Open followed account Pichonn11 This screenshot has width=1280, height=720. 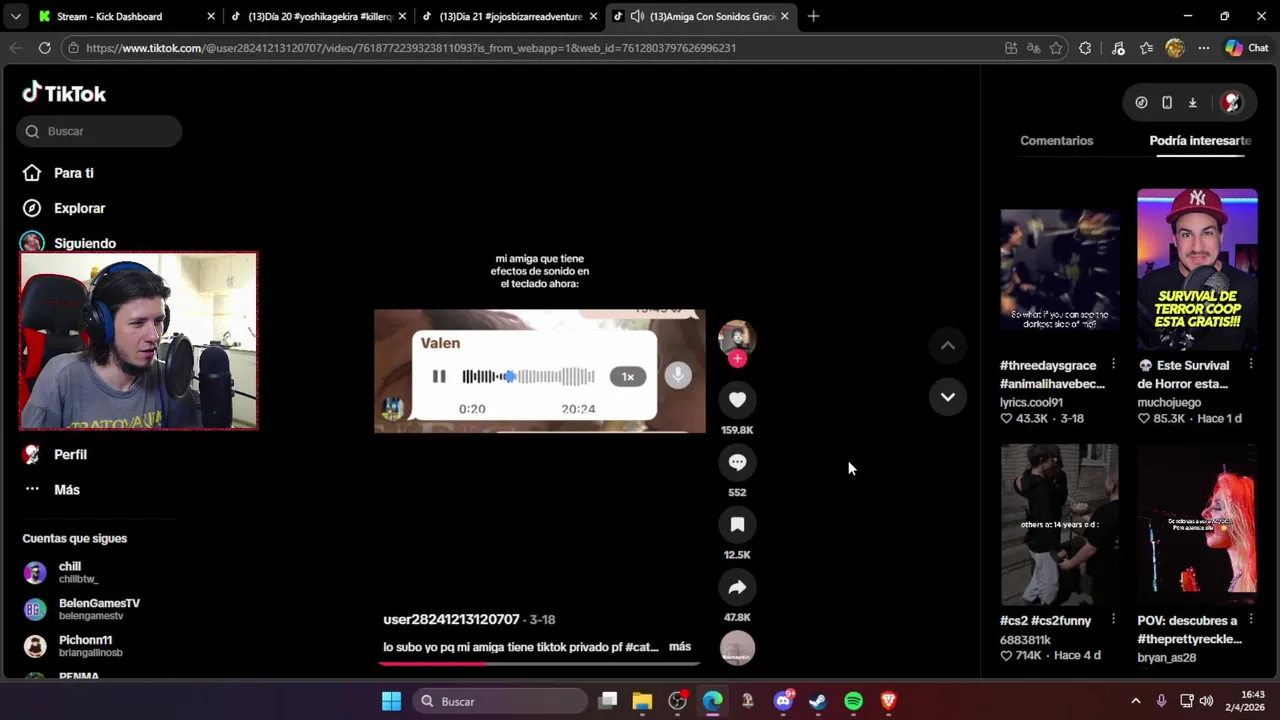(x=74, y=646)
